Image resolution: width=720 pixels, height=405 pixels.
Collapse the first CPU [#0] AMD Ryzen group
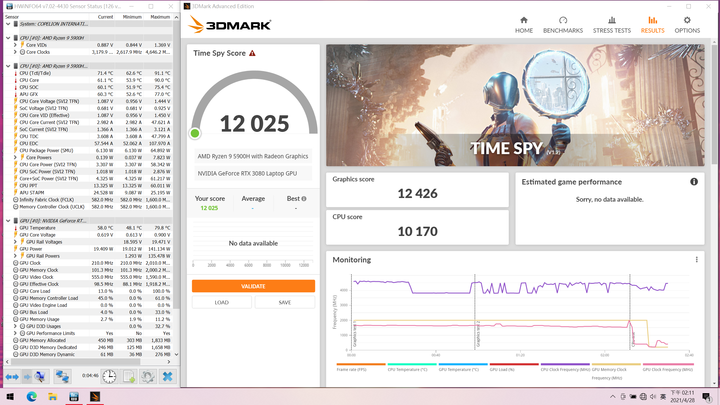click(8, 38)
